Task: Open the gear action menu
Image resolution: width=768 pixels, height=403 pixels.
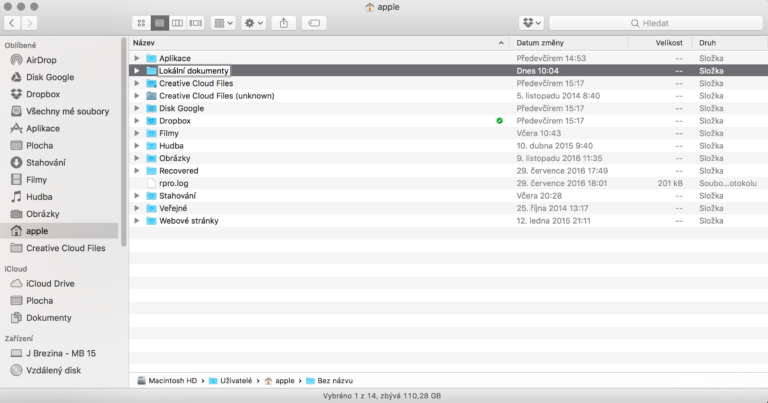Action: (x=254, y=22)
